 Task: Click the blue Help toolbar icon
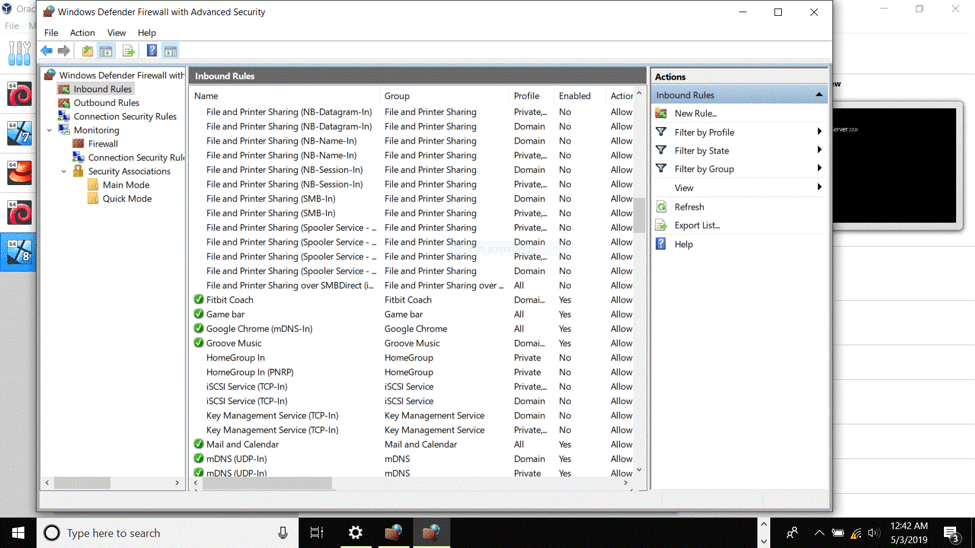point(151,51)
